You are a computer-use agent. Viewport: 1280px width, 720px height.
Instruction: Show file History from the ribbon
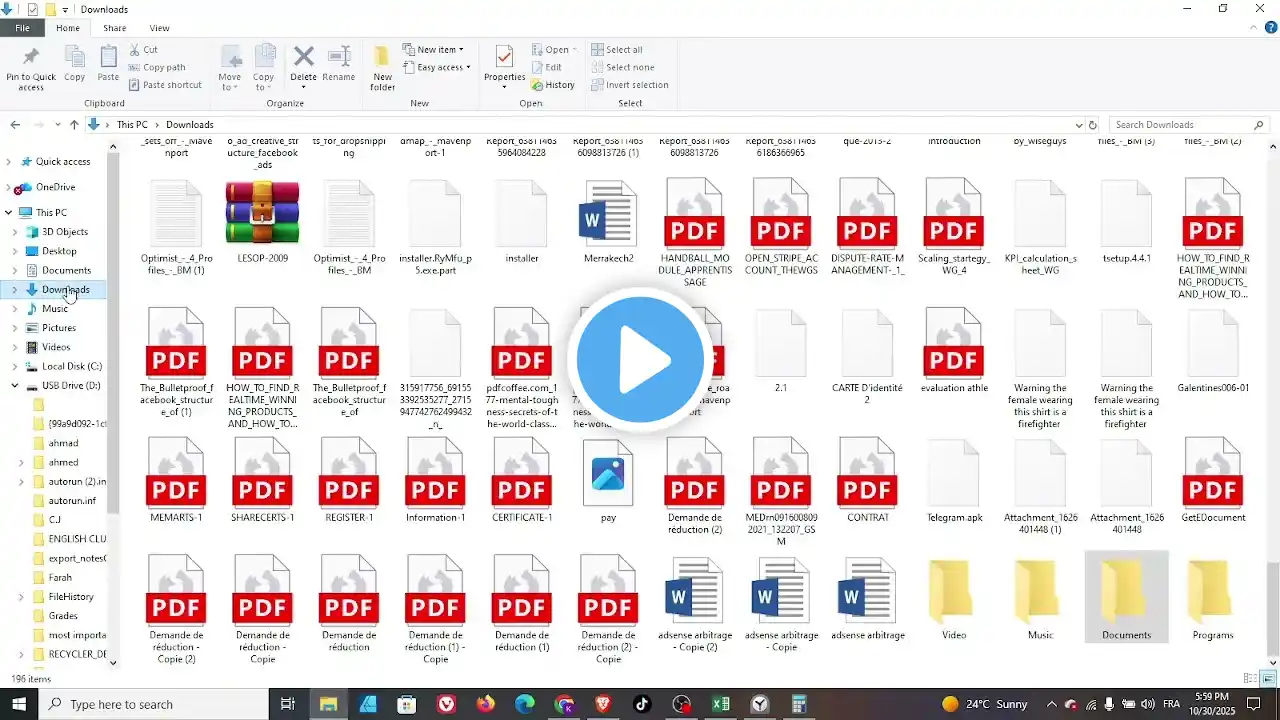tap(553, 85)
